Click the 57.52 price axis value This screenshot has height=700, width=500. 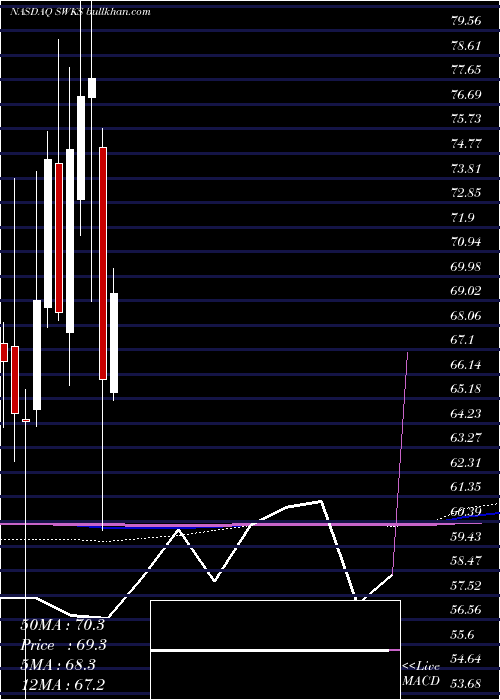click(x=466, y=586)
